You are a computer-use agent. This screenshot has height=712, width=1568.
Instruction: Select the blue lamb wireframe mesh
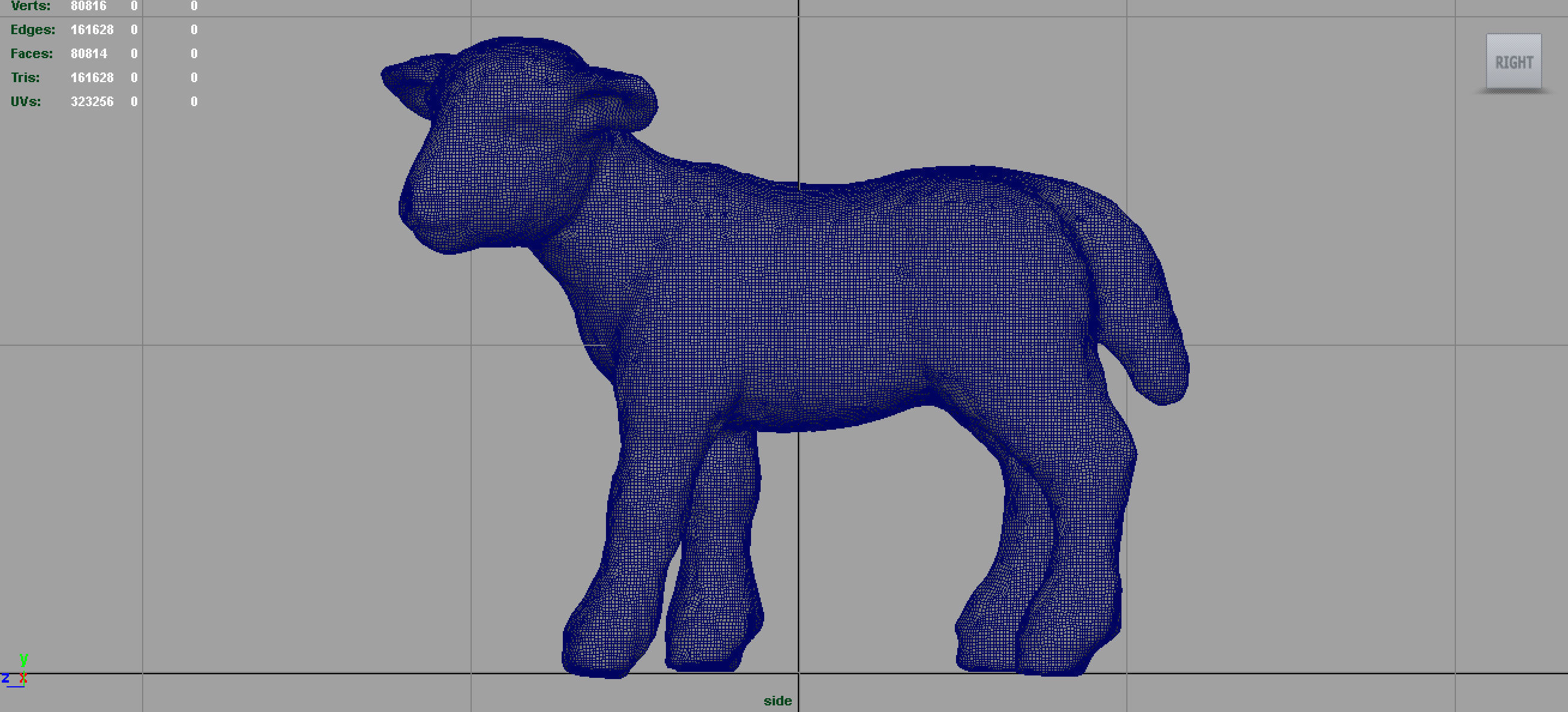point(785,356)
